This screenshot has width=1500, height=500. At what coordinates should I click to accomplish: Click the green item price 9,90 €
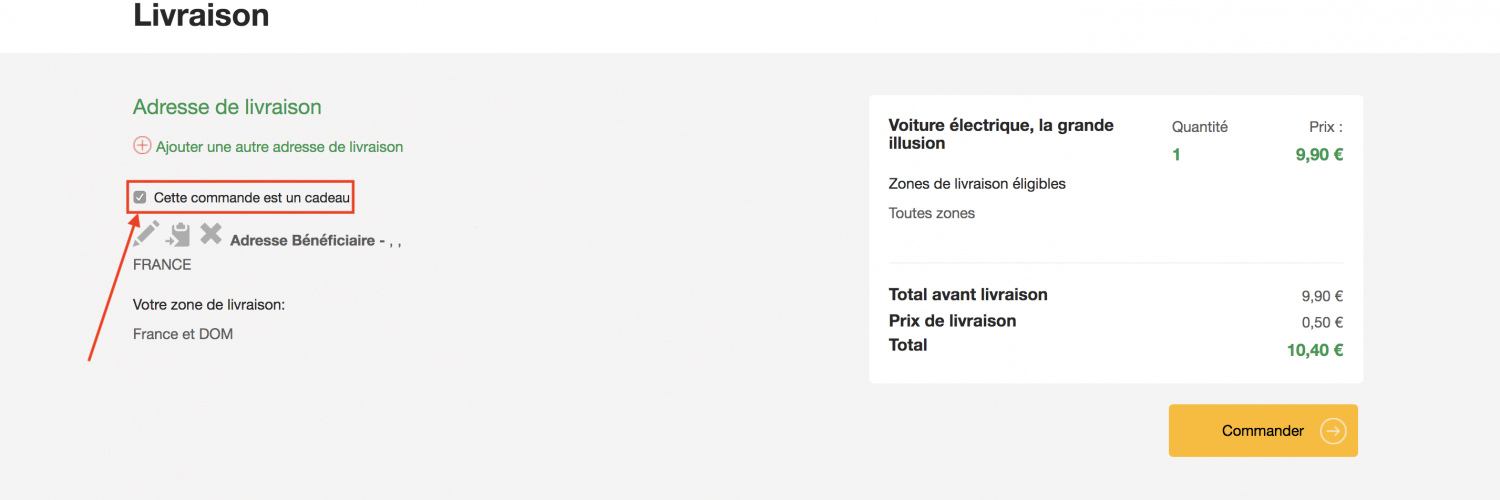tap(1319, 155)
